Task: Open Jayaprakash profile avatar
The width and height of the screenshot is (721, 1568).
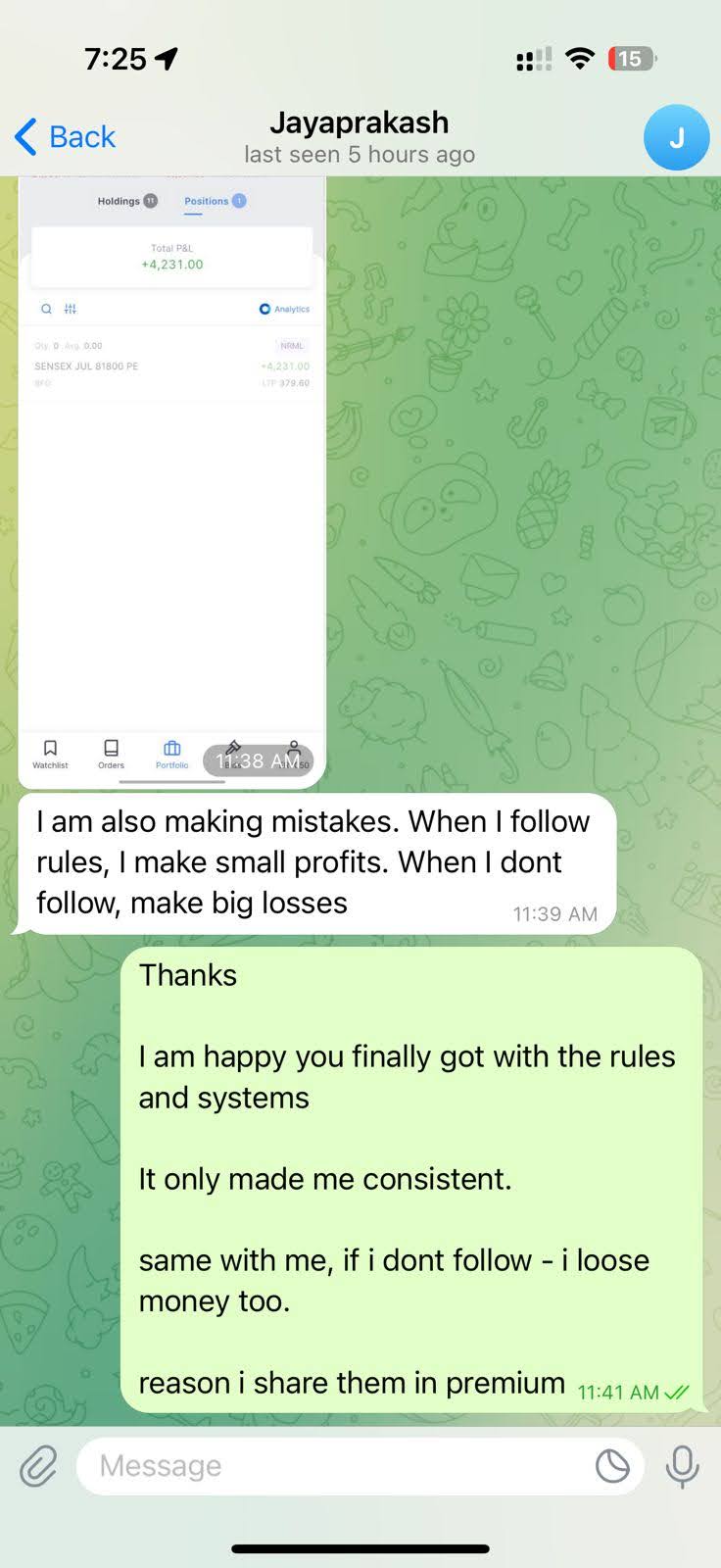Action: coord(676,138)
